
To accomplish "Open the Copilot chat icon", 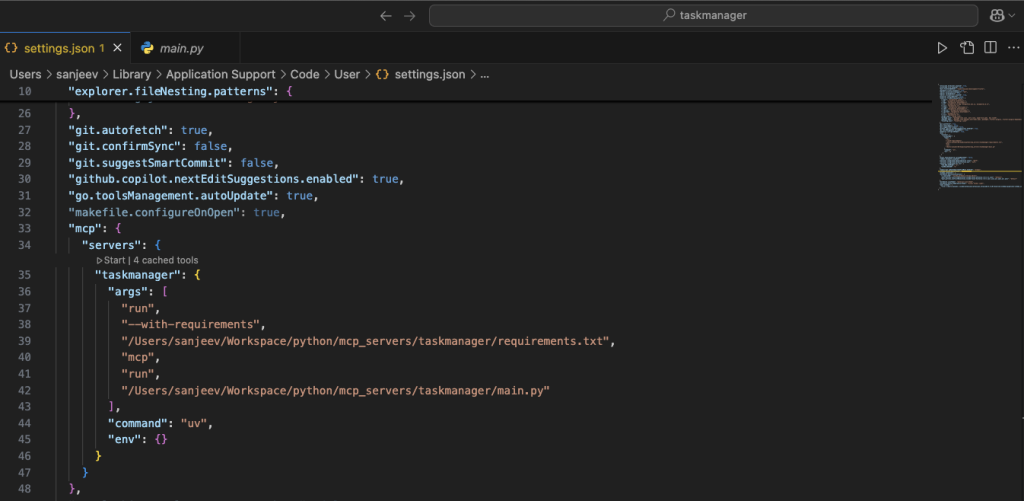I will click(997, 16).
